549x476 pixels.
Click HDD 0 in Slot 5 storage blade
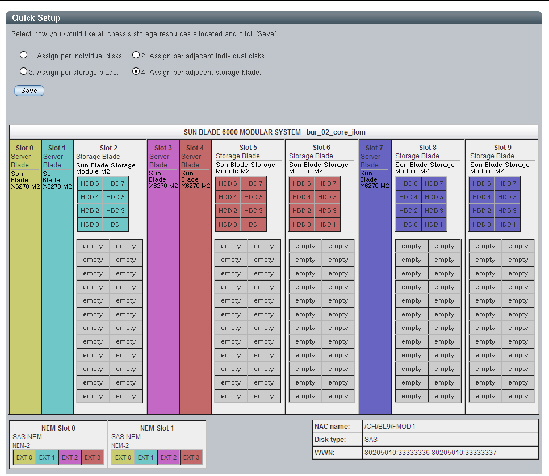point(228,224)
